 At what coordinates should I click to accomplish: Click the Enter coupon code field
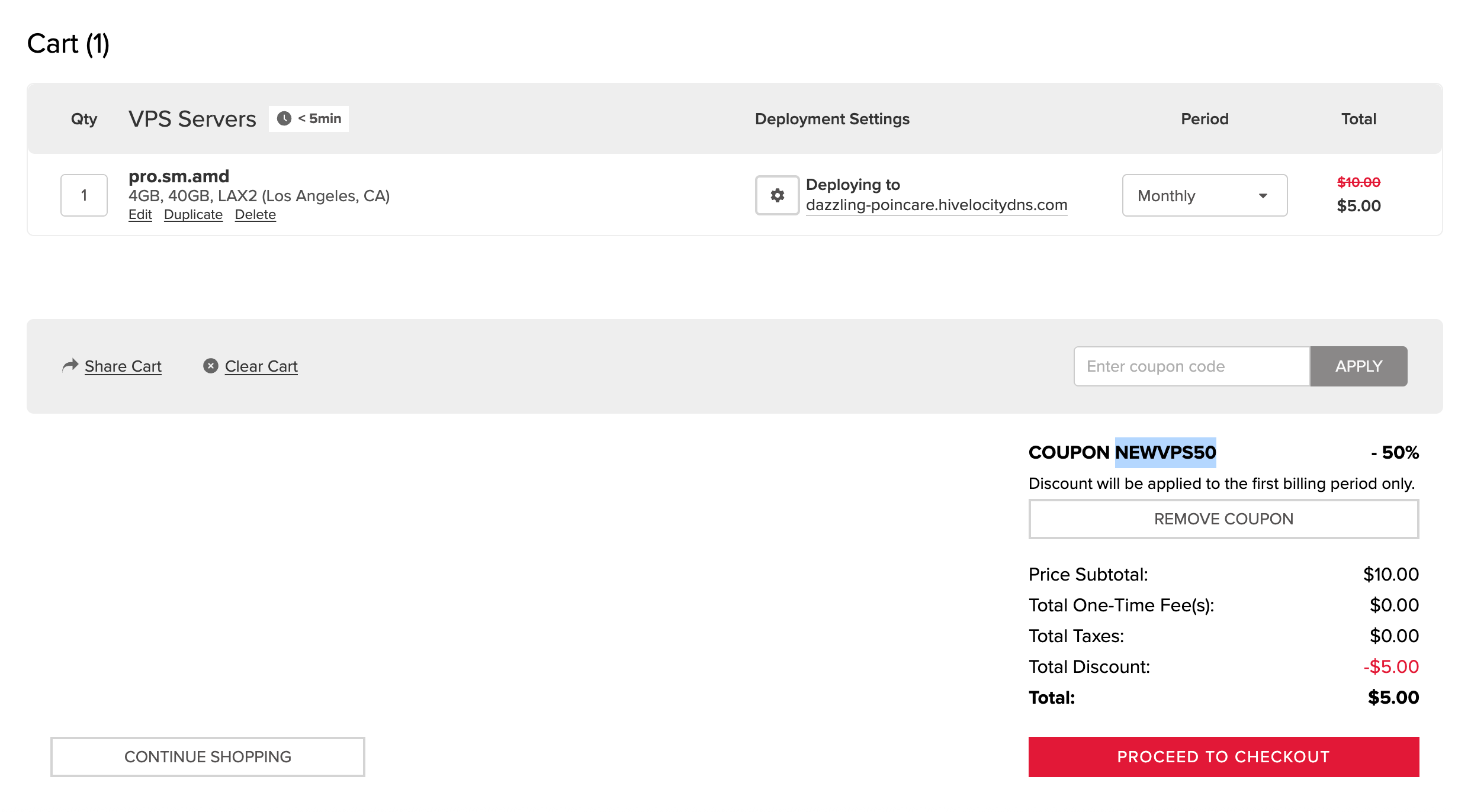click(1191, 366)
